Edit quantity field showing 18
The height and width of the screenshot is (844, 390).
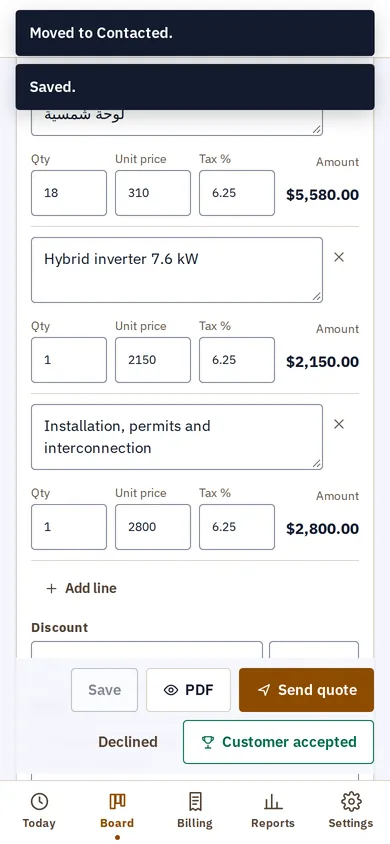click(69, 193)
